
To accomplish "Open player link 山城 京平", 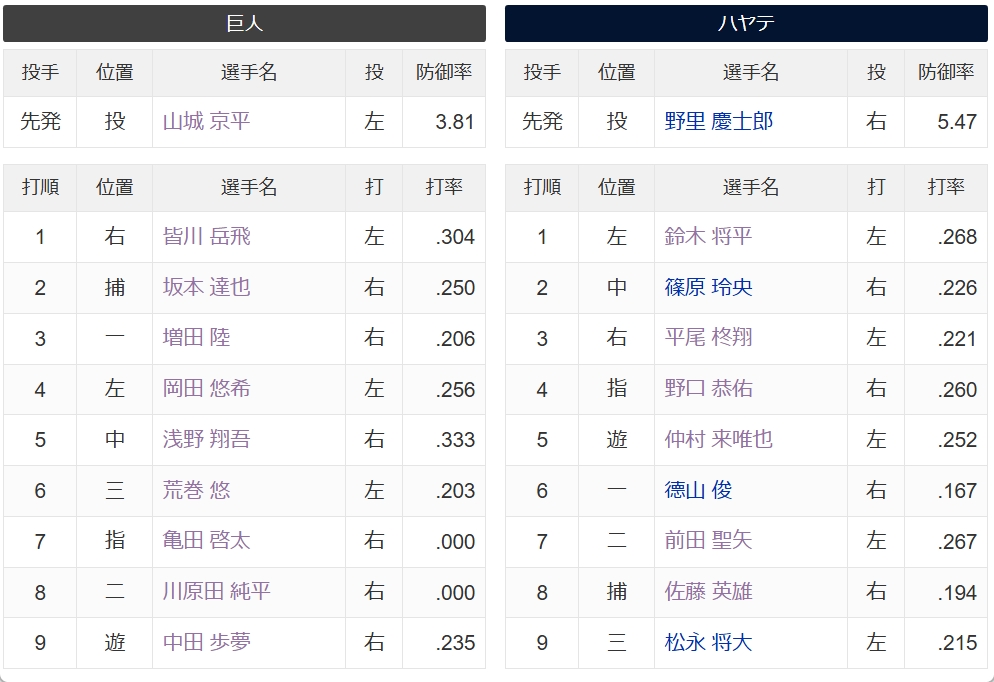I will pos(207,121).
